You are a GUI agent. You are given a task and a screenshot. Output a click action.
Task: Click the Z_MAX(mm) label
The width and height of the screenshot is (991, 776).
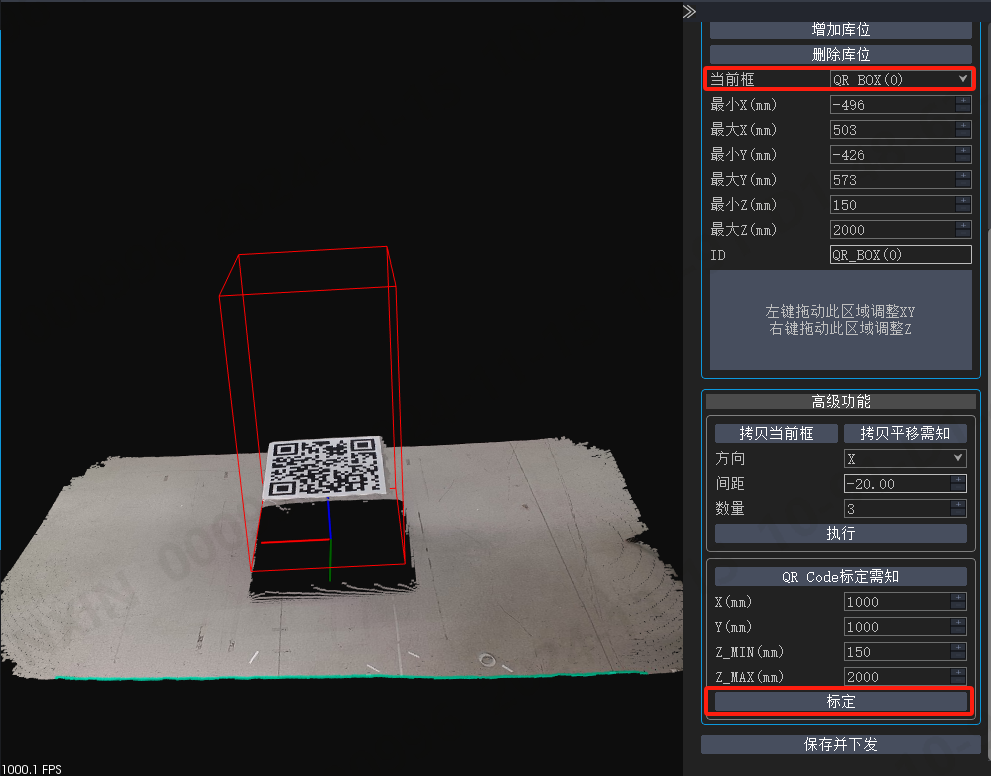tap(750, 677)
